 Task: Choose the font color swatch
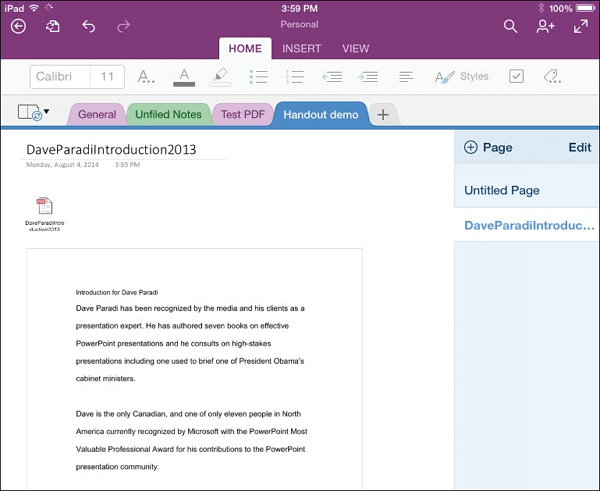[183, 76]
